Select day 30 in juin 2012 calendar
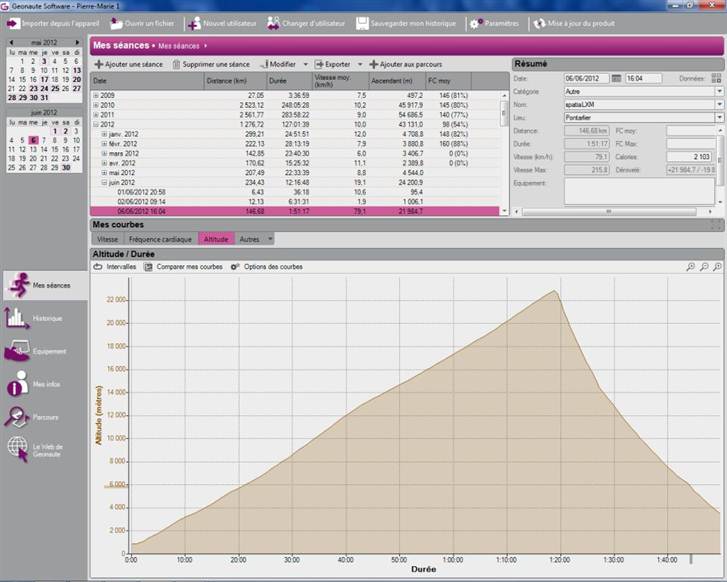This screenshot has height=582, width=727. (x=66, y=167)
